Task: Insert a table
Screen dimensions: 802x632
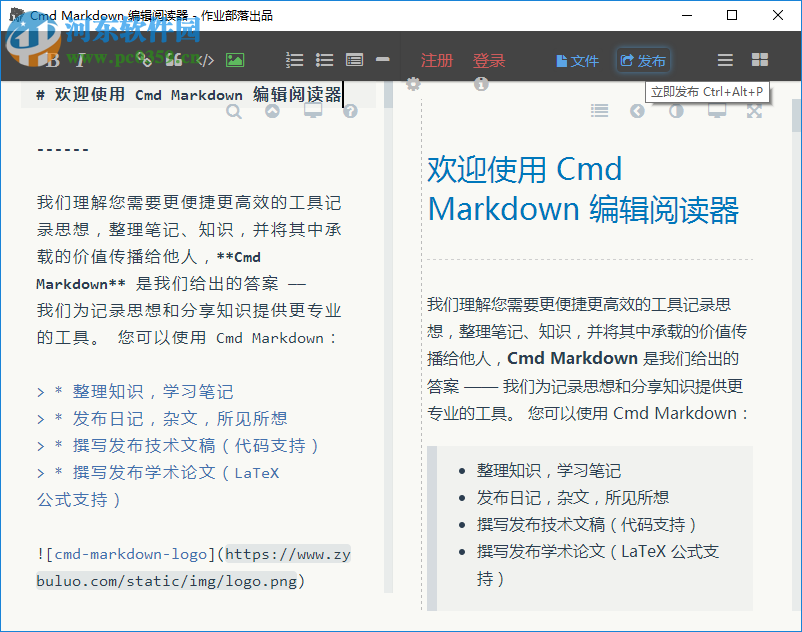Action: pyautogui.click(x=353, y=60)
